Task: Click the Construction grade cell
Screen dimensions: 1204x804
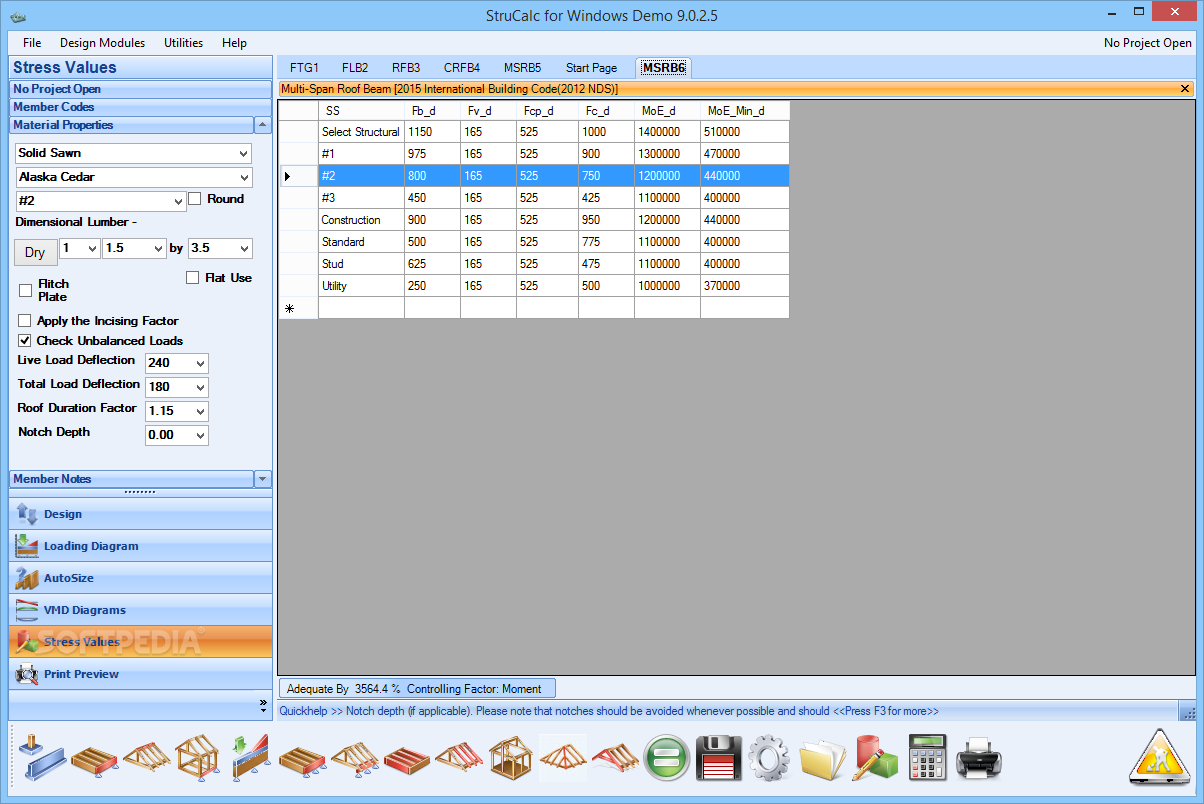Action: click(x=361, y=220)
